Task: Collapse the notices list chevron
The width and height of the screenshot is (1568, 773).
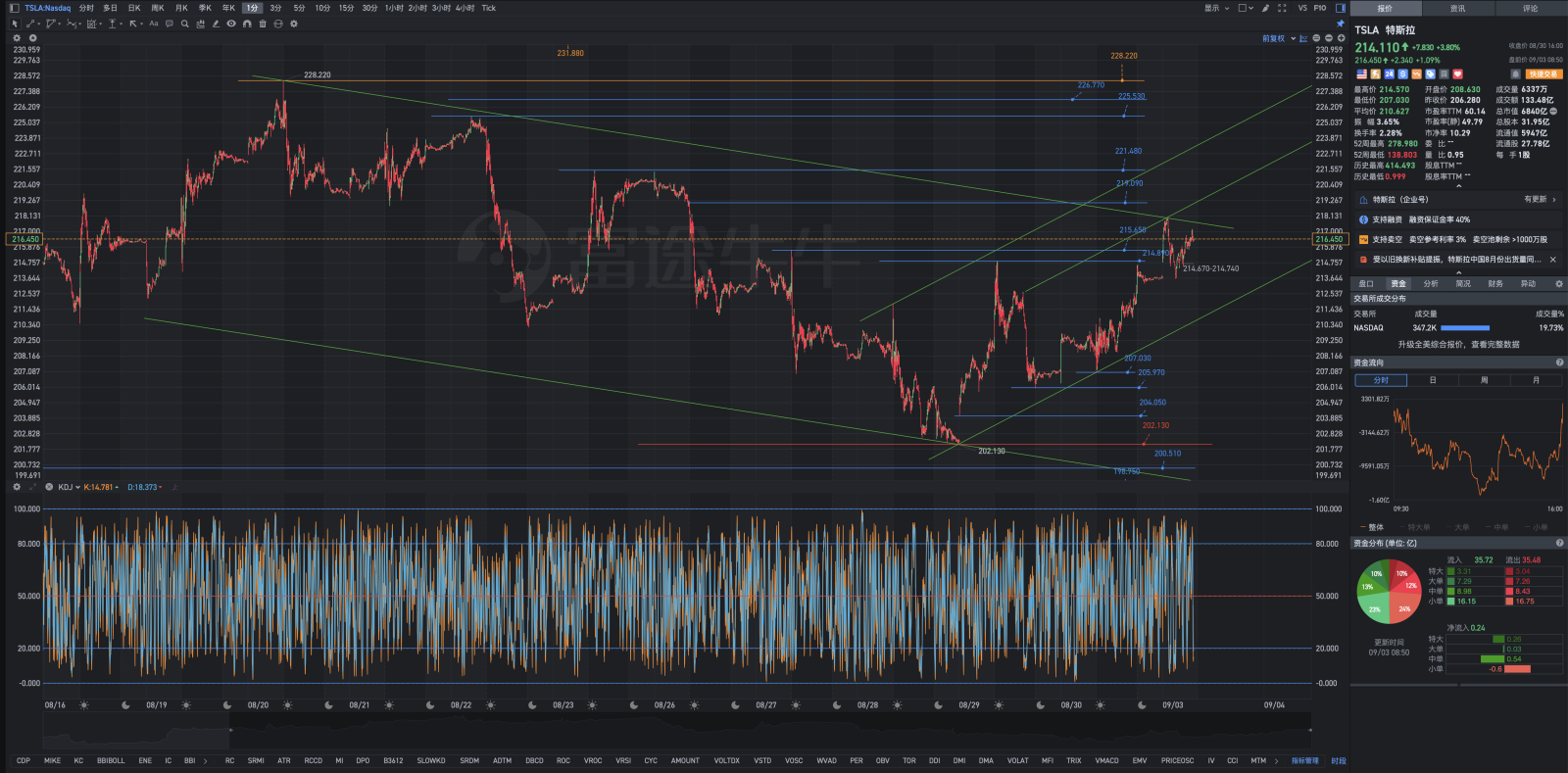Action: click(1458, 272)
